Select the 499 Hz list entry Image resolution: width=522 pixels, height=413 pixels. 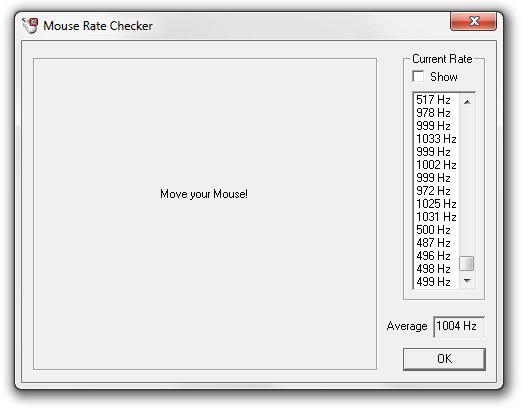[x=436, y=282]
